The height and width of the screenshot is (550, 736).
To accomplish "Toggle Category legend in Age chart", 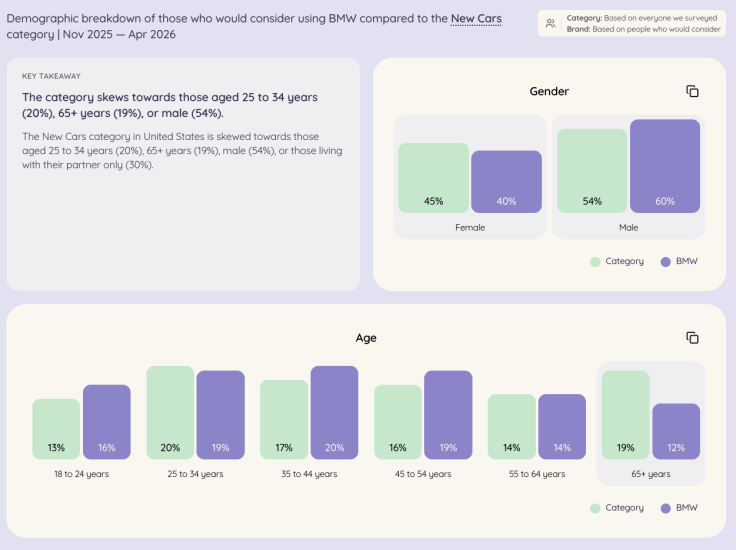I will tap(617, 508).
